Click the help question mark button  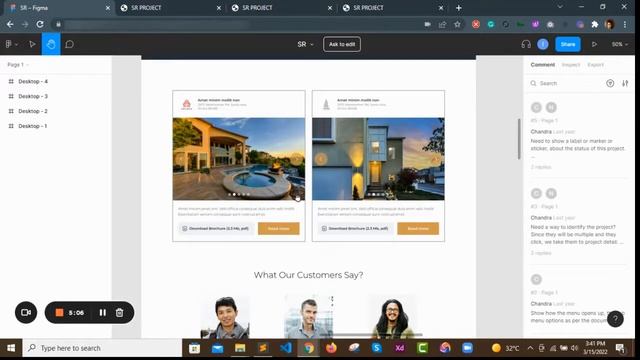tap(615, 319)
